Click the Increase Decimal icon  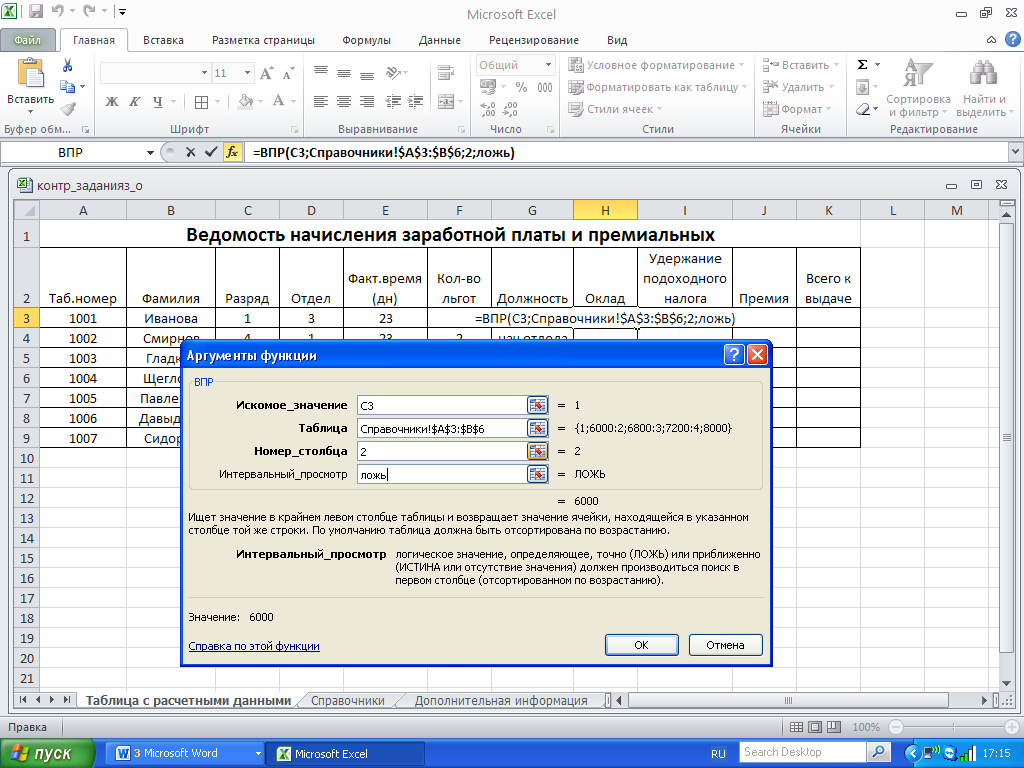point(487,108)
